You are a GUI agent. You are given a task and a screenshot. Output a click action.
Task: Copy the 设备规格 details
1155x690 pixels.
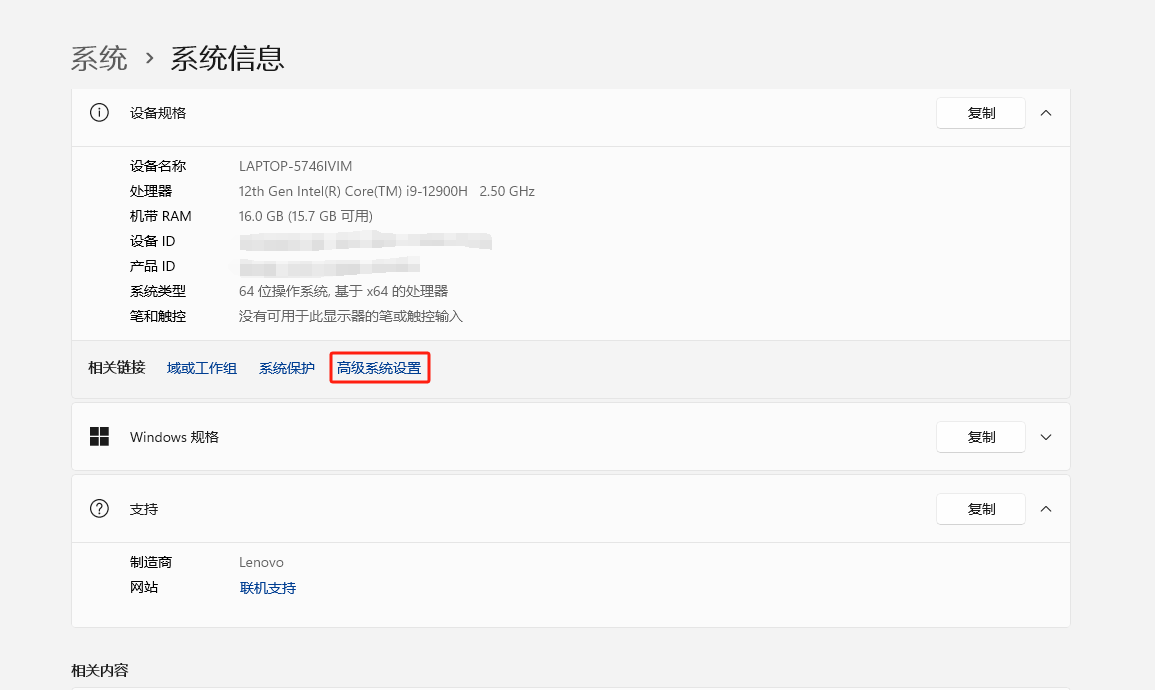pyautogui.click(x=980, y=113)
